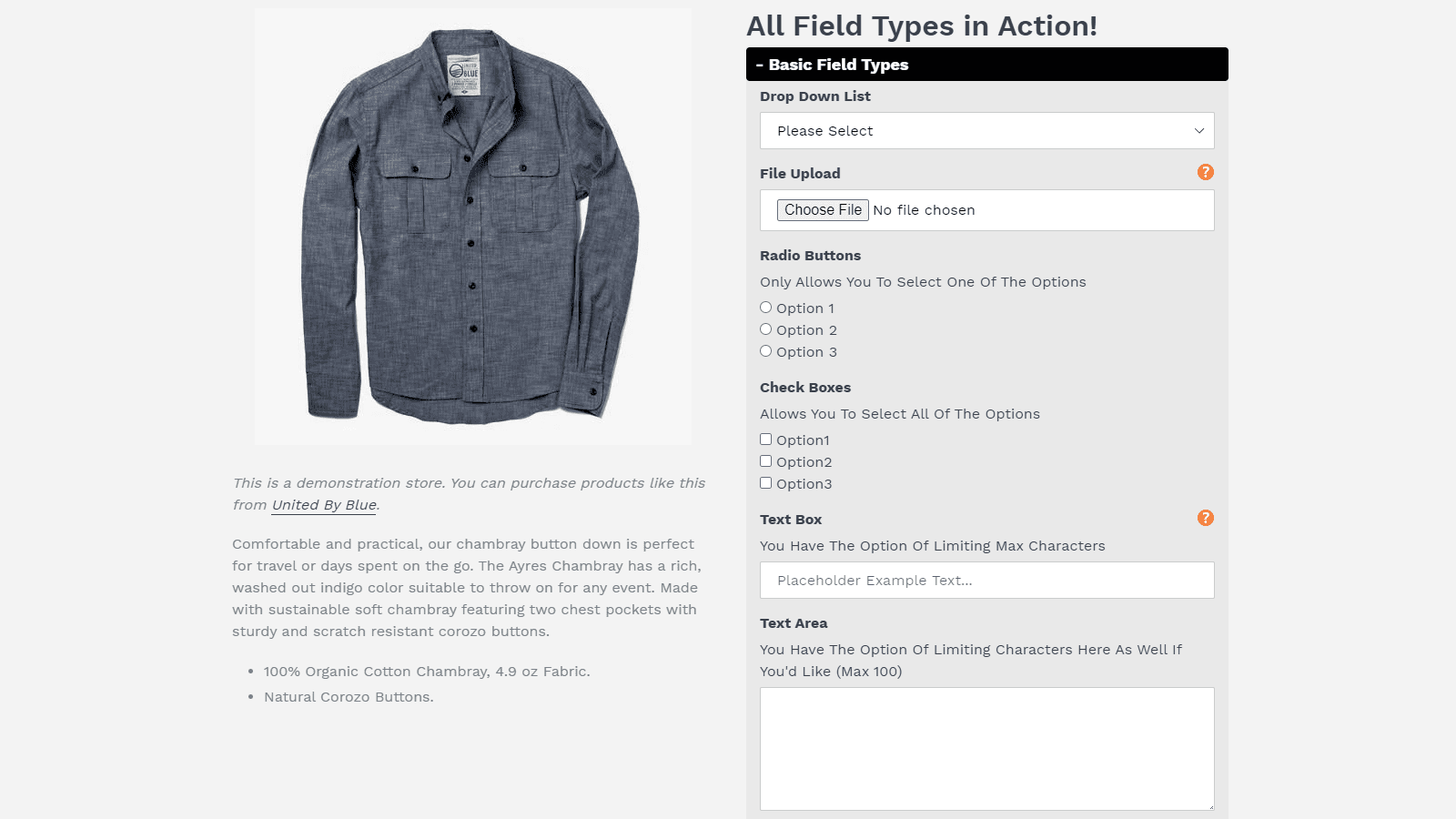Viewport: 1456px width, 819px height.
Task: Select the Option 1 radio button
Action: click(x=765, y=307)
